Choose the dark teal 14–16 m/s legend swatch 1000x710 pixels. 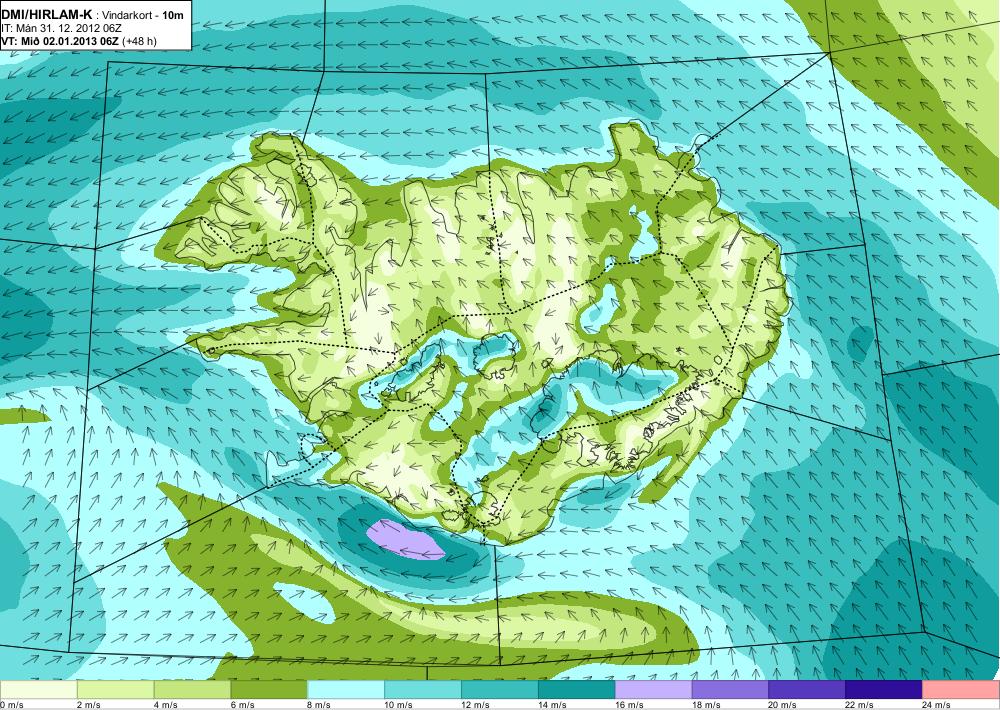tap(577, 690)
